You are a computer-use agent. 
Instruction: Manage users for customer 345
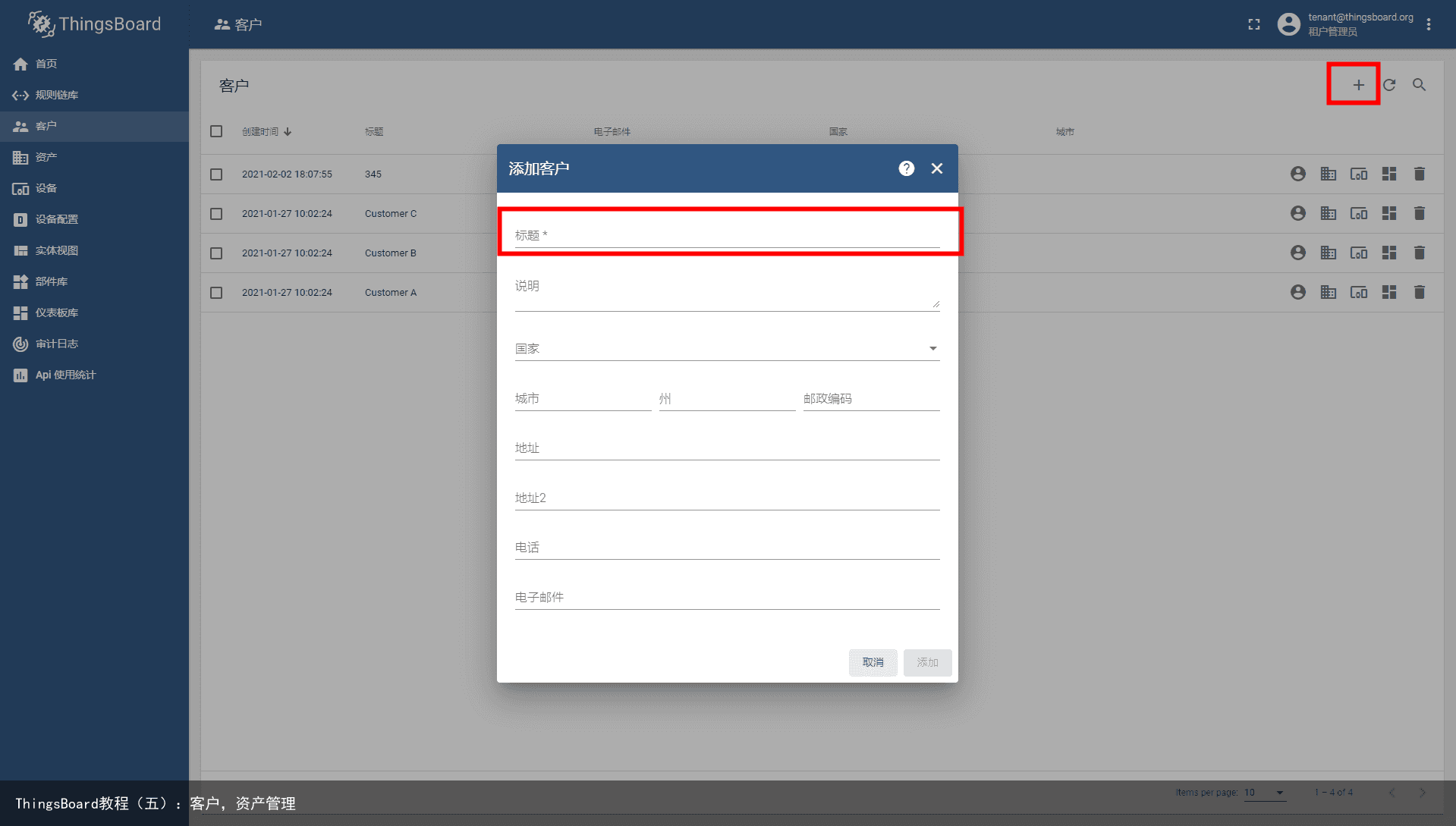1298,174
